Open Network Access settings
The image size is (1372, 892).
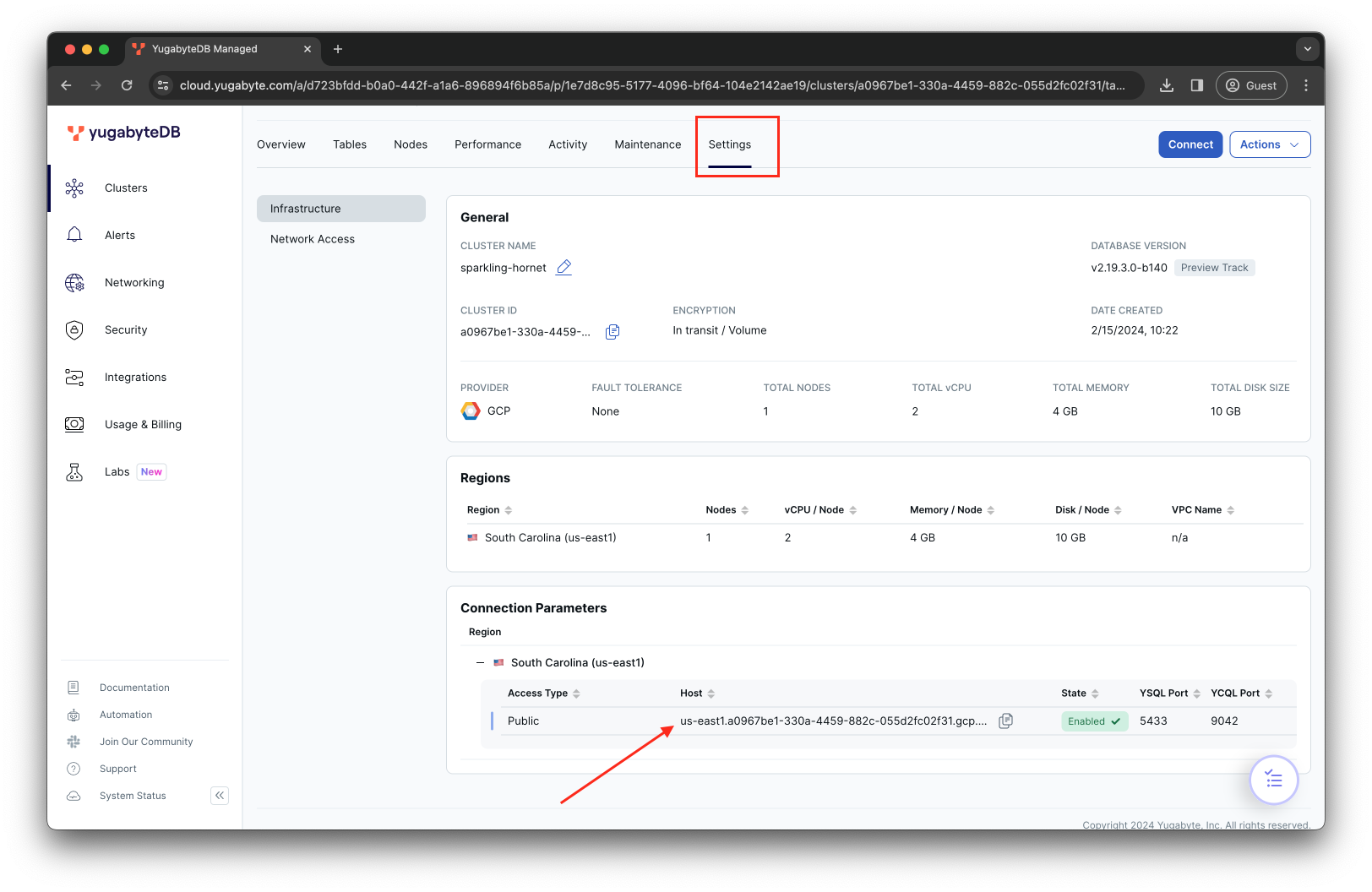click(312, 238)
